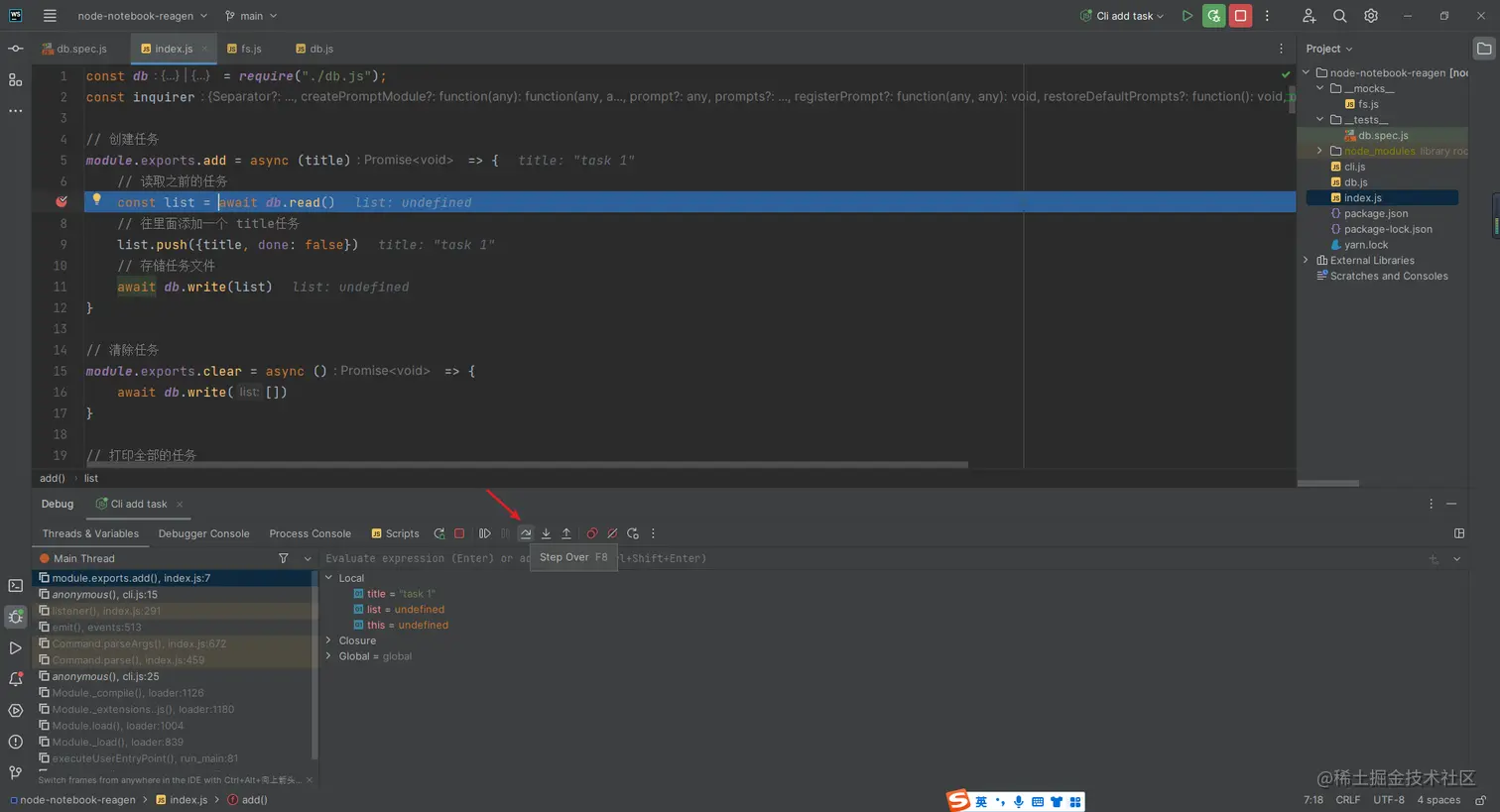Click the 7:18 cursor position indicator
1500x812 pixels.
1313,800
